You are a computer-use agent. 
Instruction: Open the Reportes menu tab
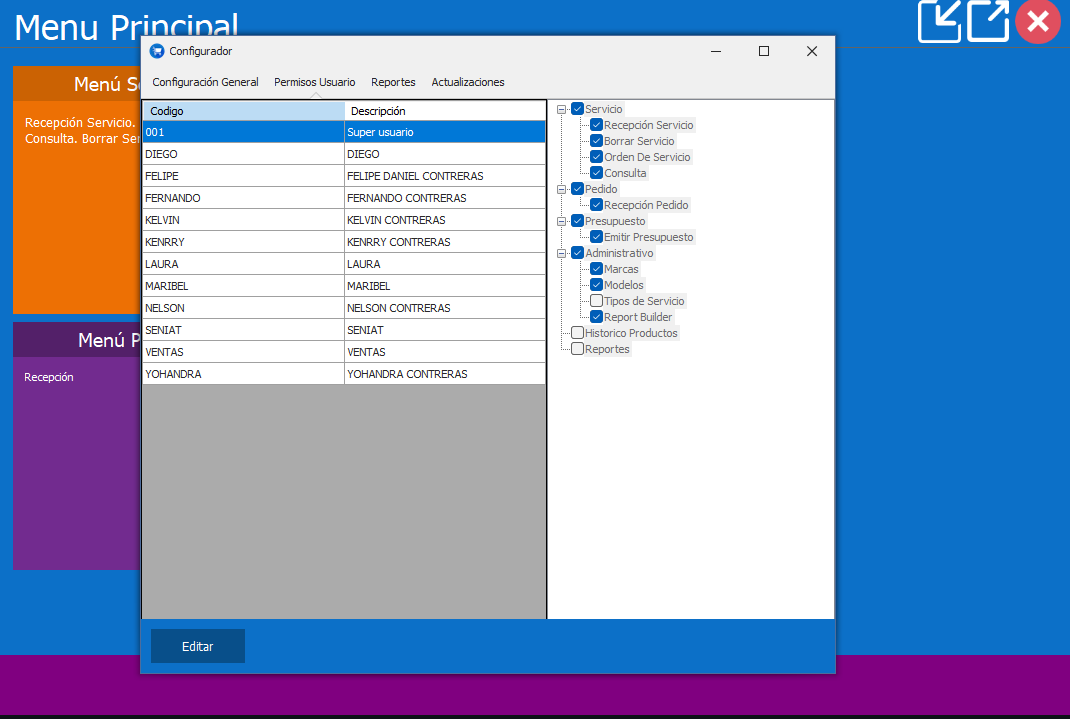click(393, 82)
